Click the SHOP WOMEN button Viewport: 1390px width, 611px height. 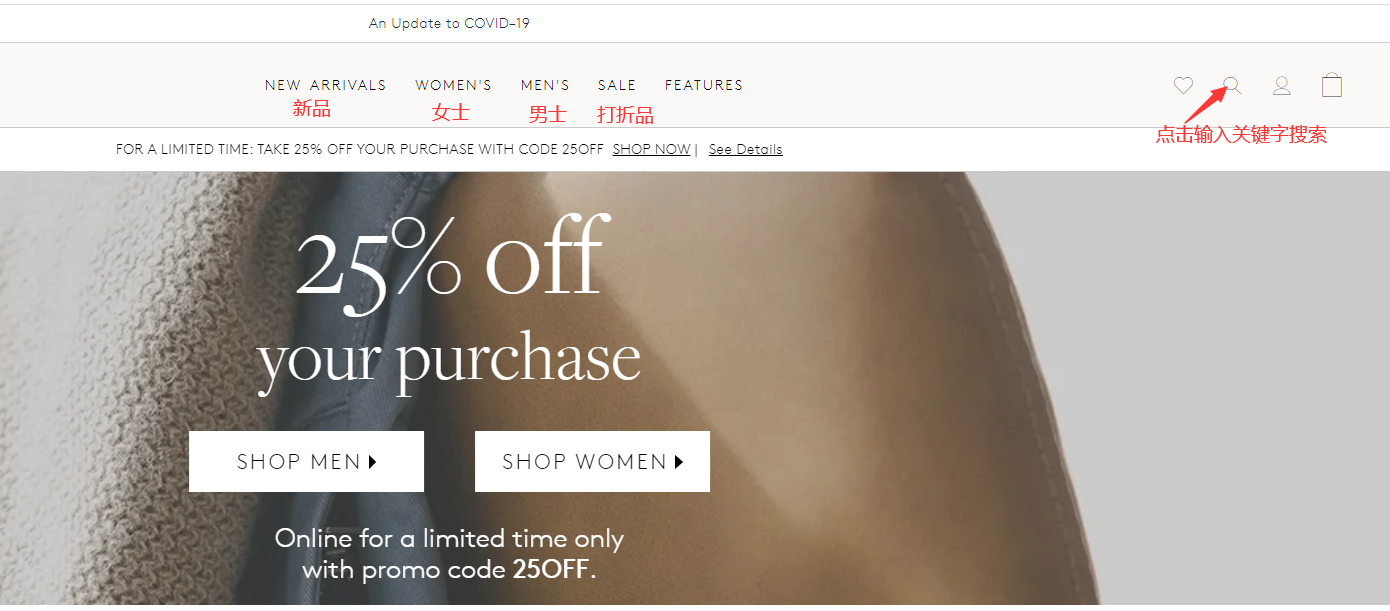(x=592, y=462)
